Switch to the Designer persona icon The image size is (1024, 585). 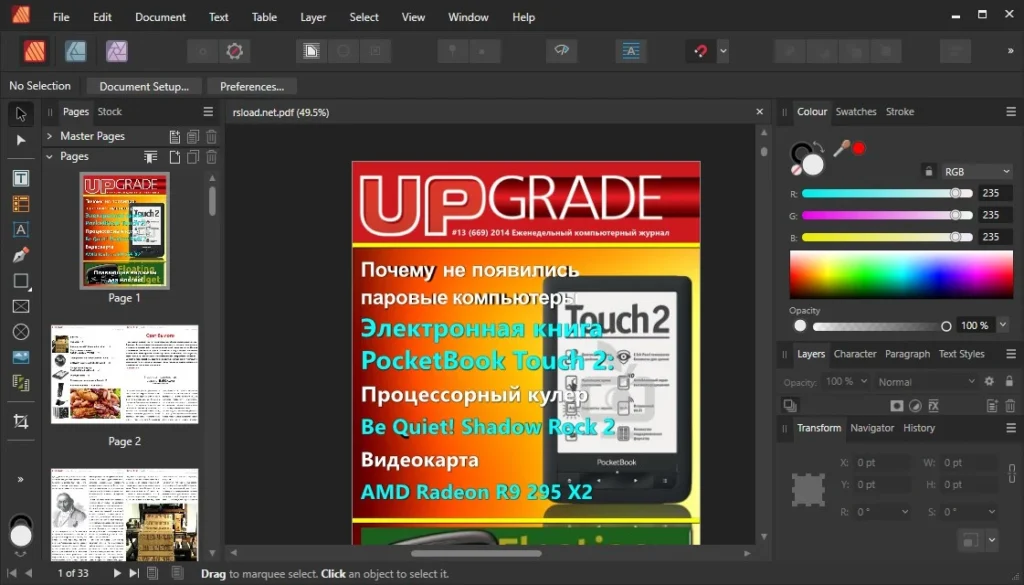75,51
